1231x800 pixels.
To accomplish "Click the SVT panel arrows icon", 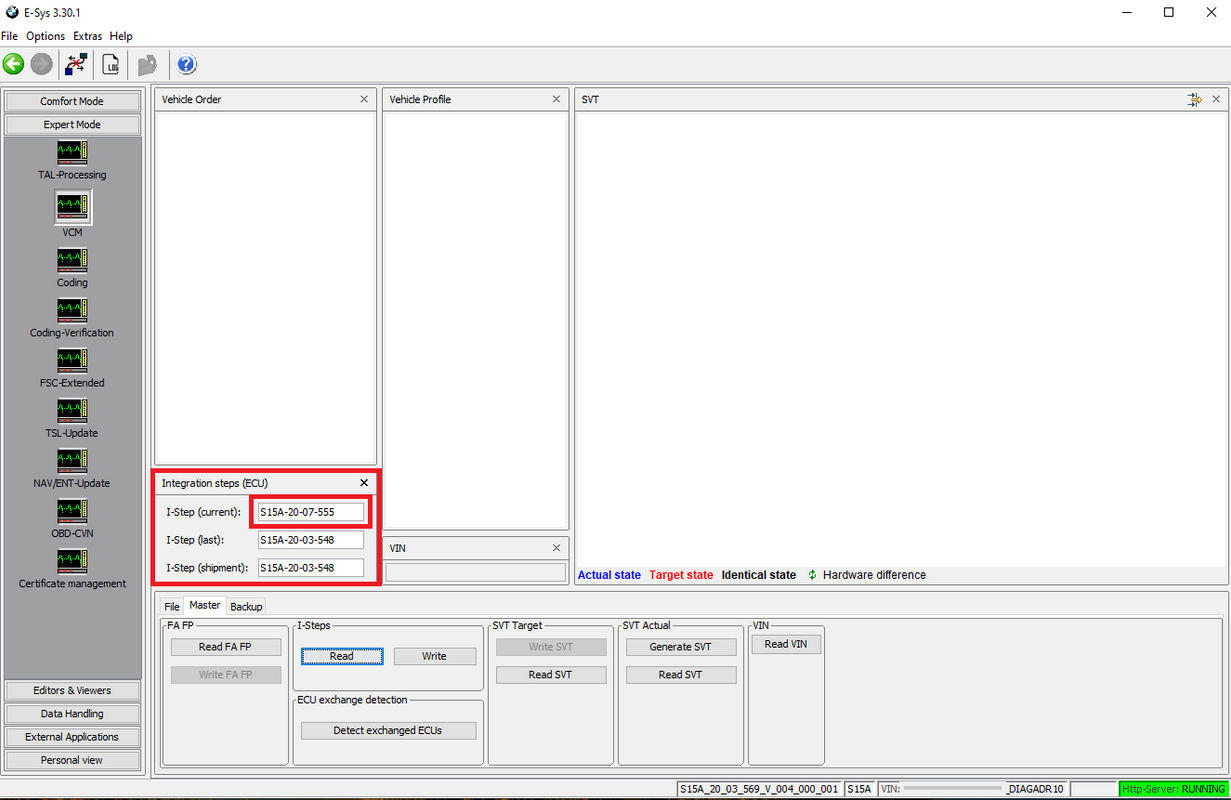I will click(1194, 100).
